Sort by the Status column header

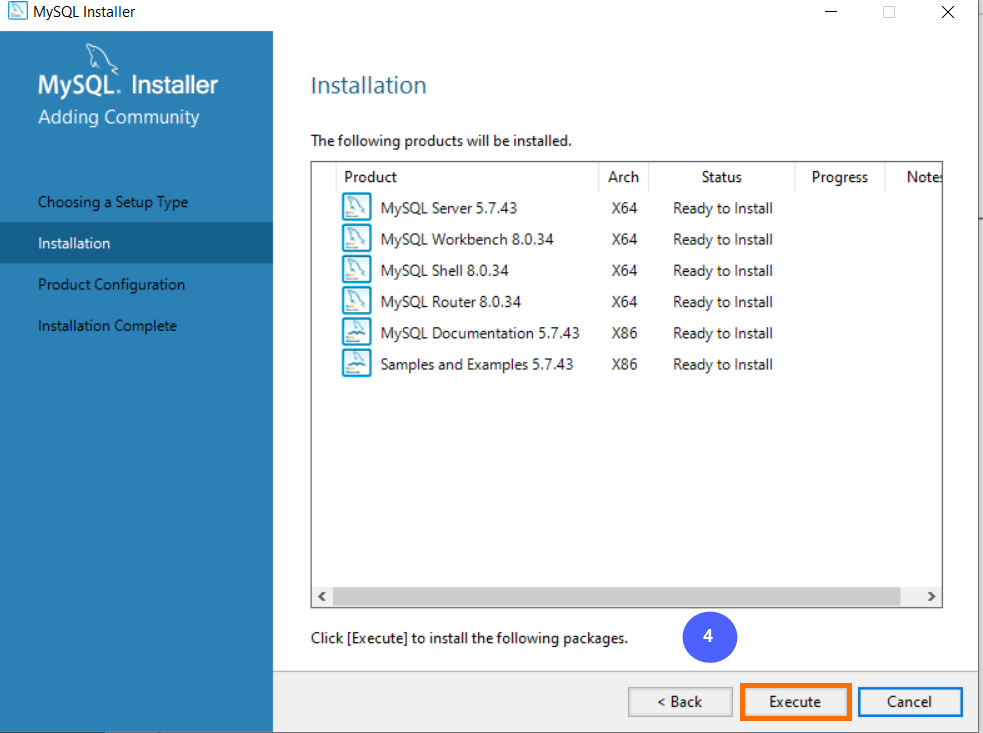click(x=722, y=177)
